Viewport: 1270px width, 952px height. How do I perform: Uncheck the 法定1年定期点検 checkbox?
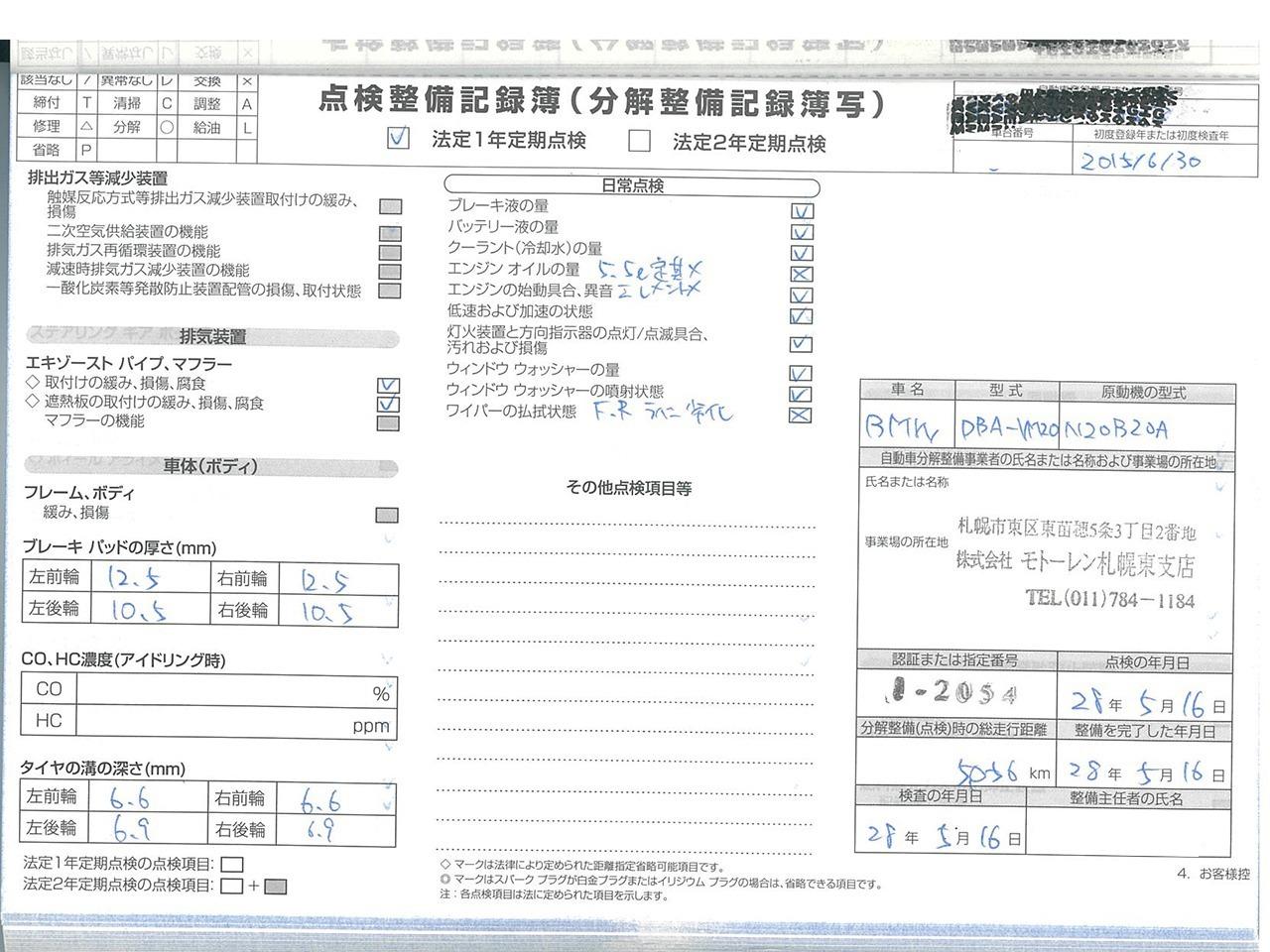[398, 139]
